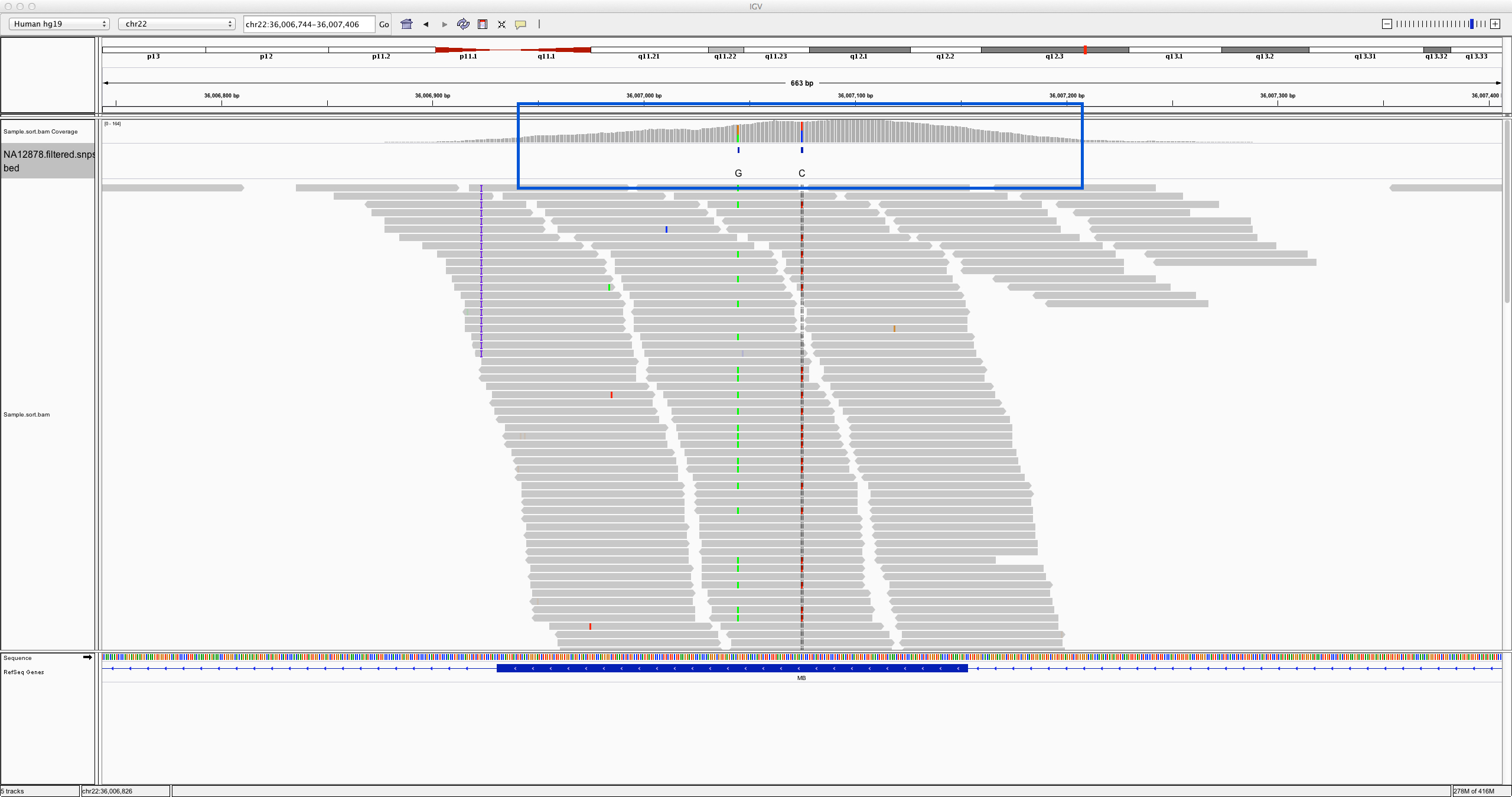The width and height of the screenshot is (1512, 797).
Task: Click the zoom in plus icon
Action: [x=1495, y=24]
